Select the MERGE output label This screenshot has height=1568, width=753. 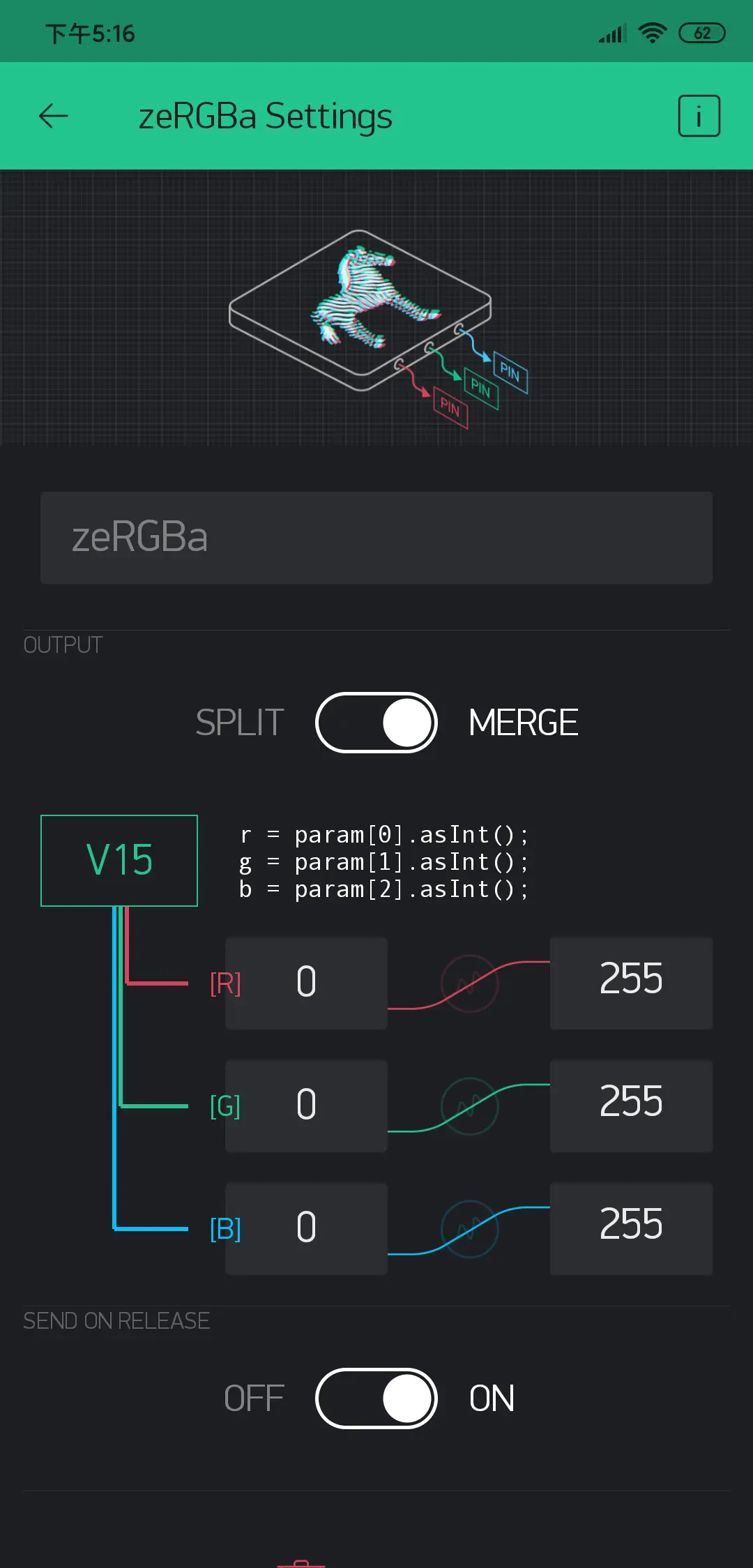tap(524, 723)
